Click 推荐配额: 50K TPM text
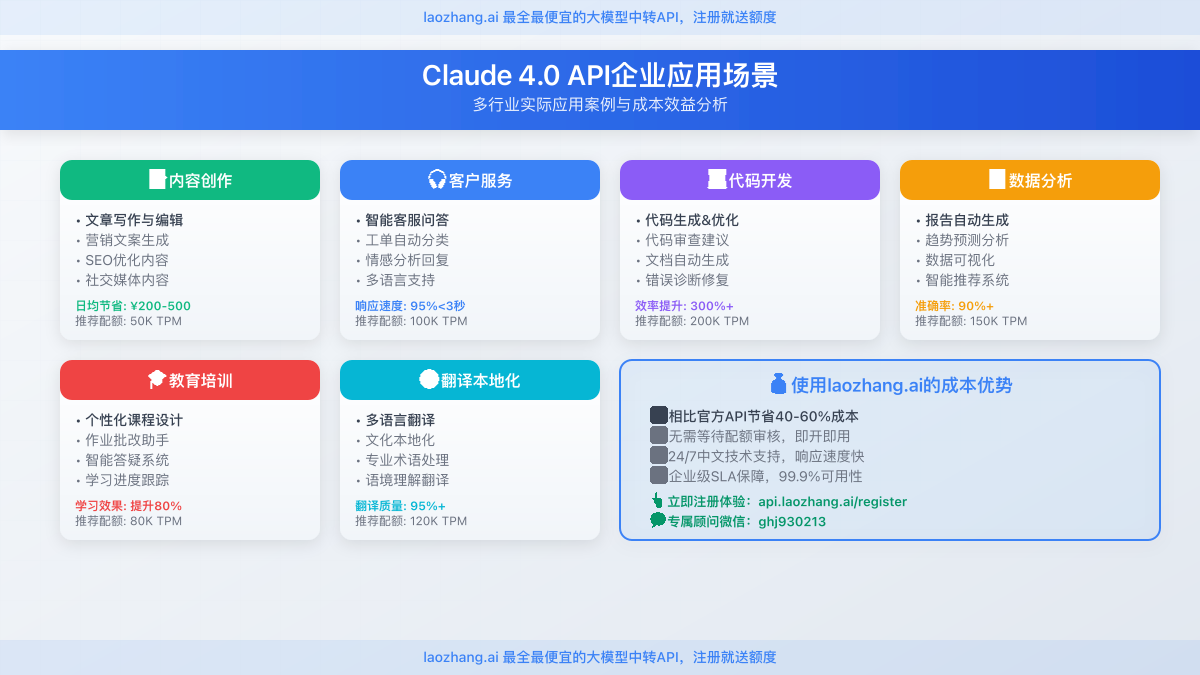1200x675 pixels. [129, 321]
